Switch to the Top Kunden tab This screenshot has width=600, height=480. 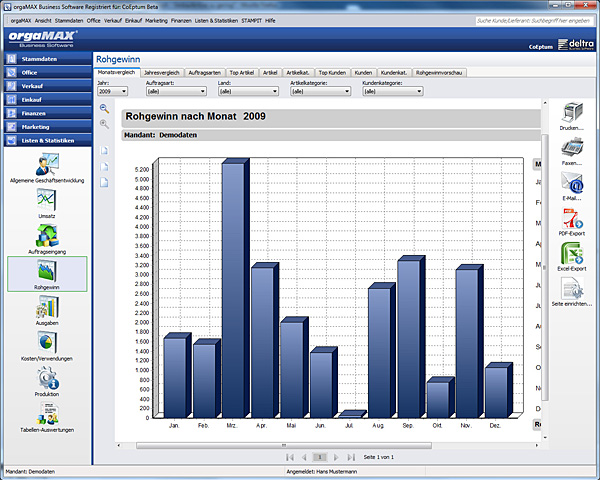click(332, 73)
